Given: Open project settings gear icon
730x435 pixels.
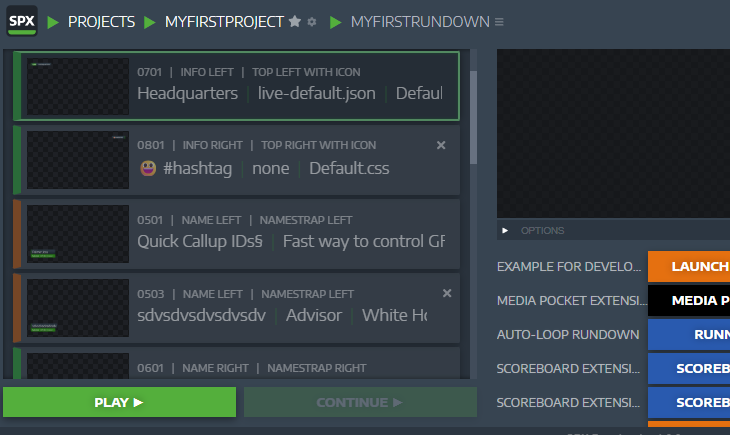Looking at the screenshot, I should (312, 22).
